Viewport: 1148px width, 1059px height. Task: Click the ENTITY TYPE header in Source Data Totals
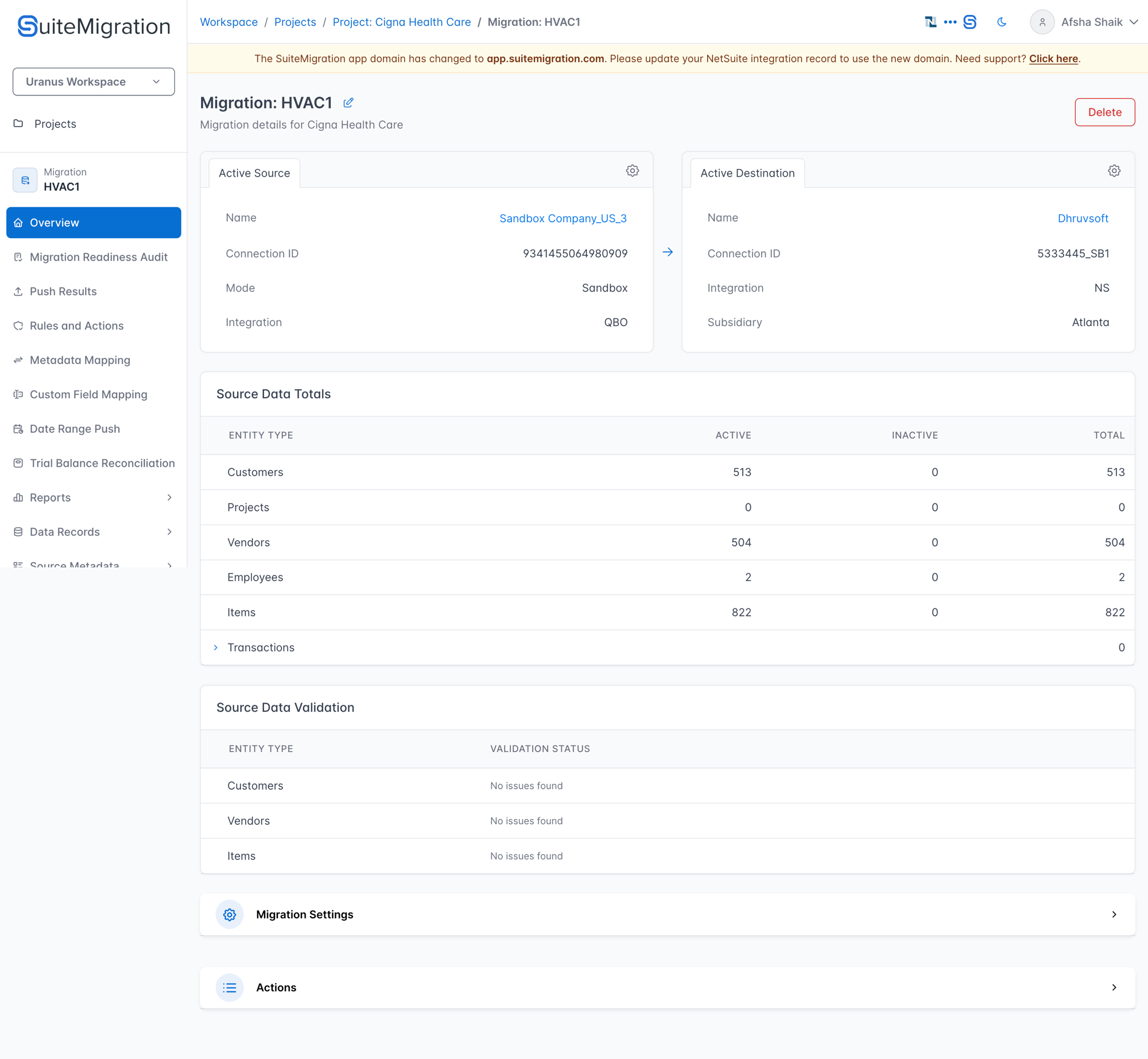pyautogui.click(x=261, y=435)
